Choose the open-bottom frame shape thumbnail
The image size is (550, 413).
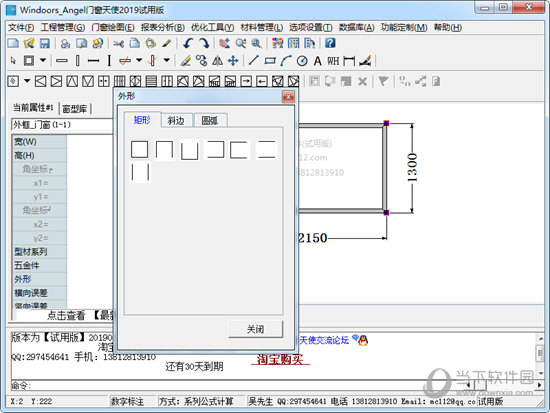coord(164,150)
